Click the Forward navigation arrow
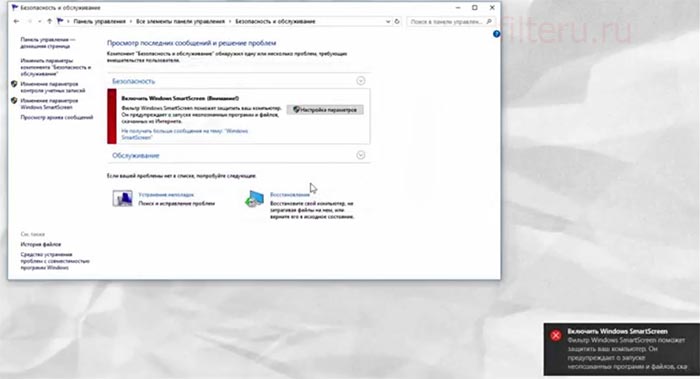The image size is (700, 379). coord(29,21)
